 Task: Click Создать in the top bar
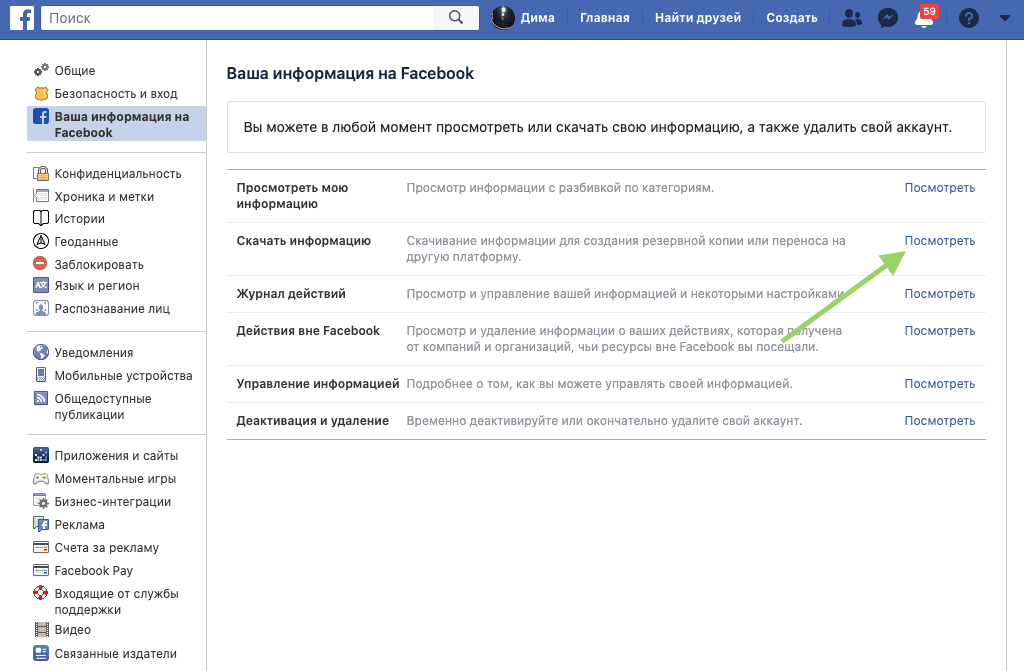pos(791,18)
